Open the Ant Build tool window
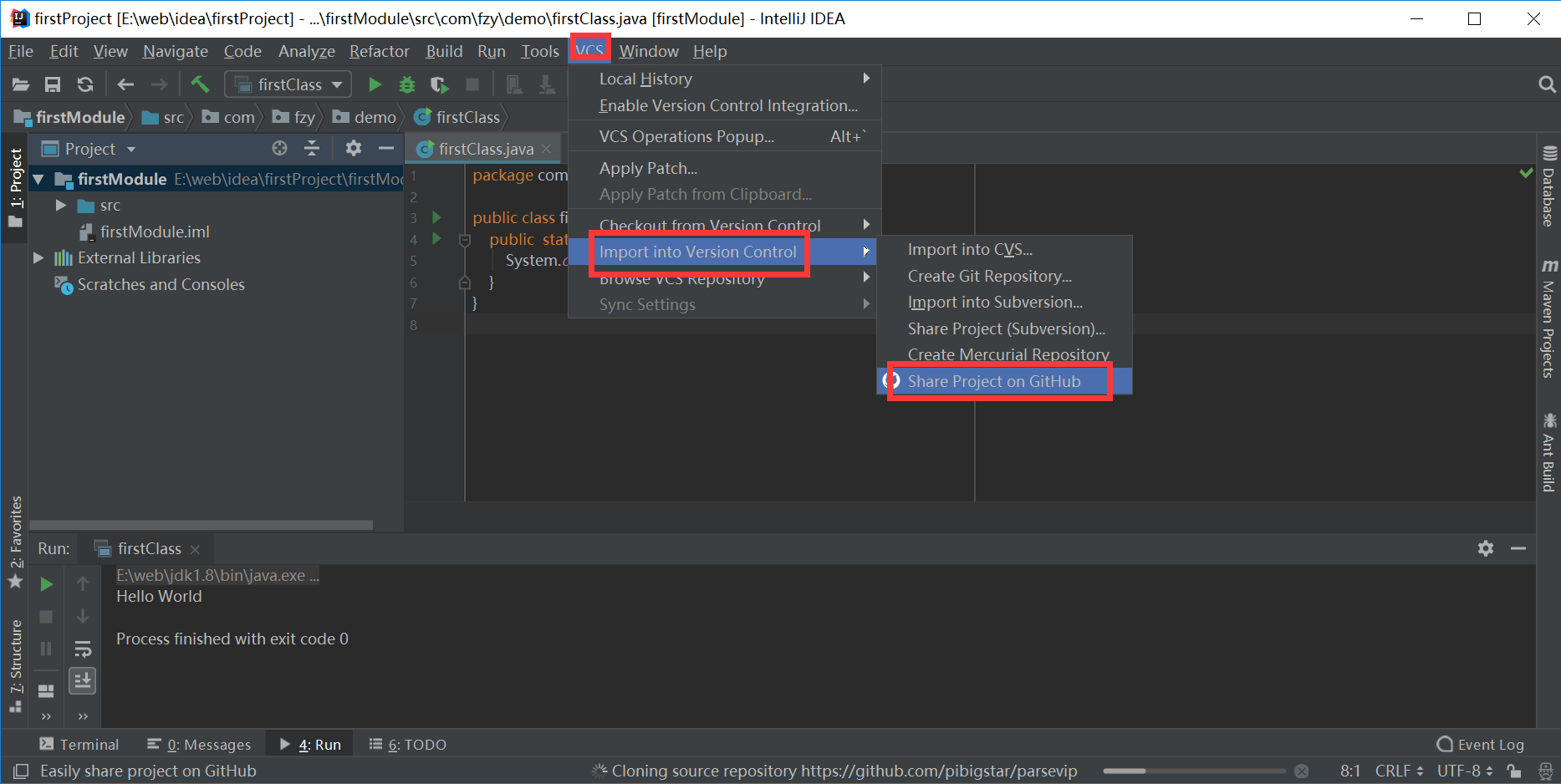 point(1548,451)
